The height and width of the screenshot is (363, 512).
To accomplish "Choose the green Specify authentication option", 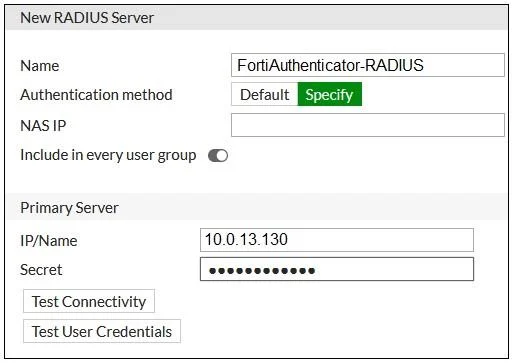I will coord(329,95).
